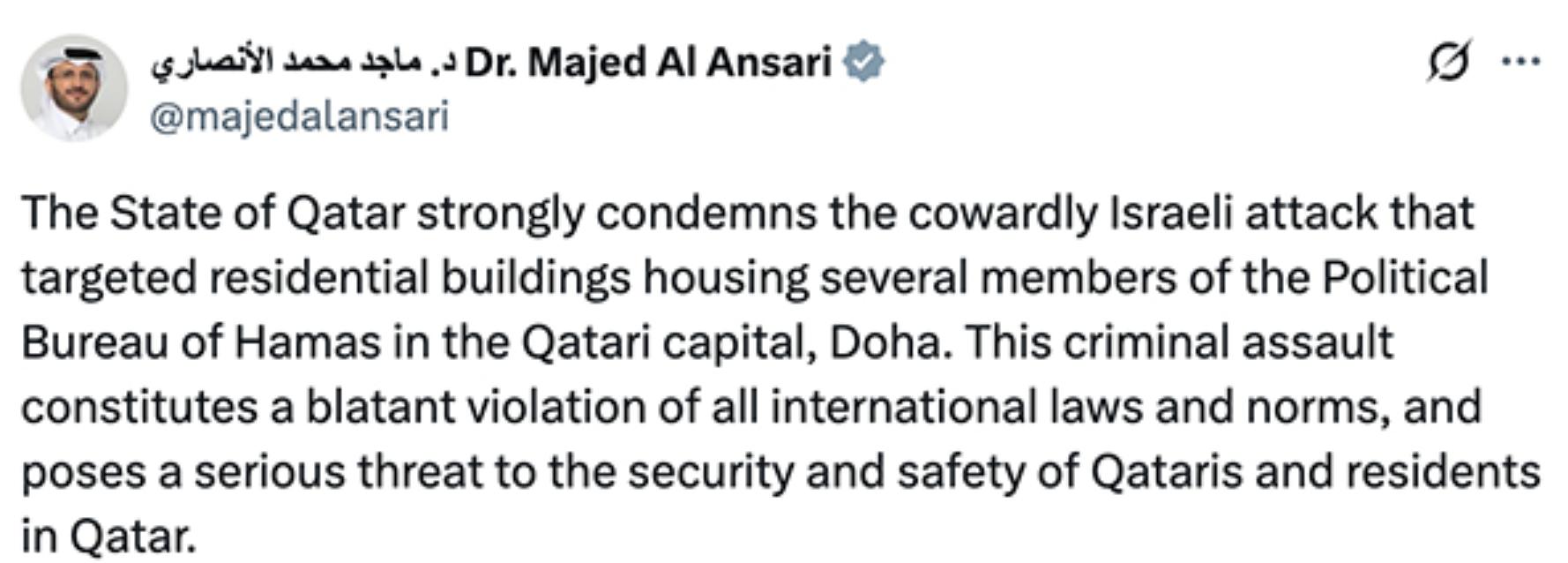Click the opening words 'The State of Qatar'
Screen dimensions: 1568x563
pyautogui.click(x=213, y=213)
